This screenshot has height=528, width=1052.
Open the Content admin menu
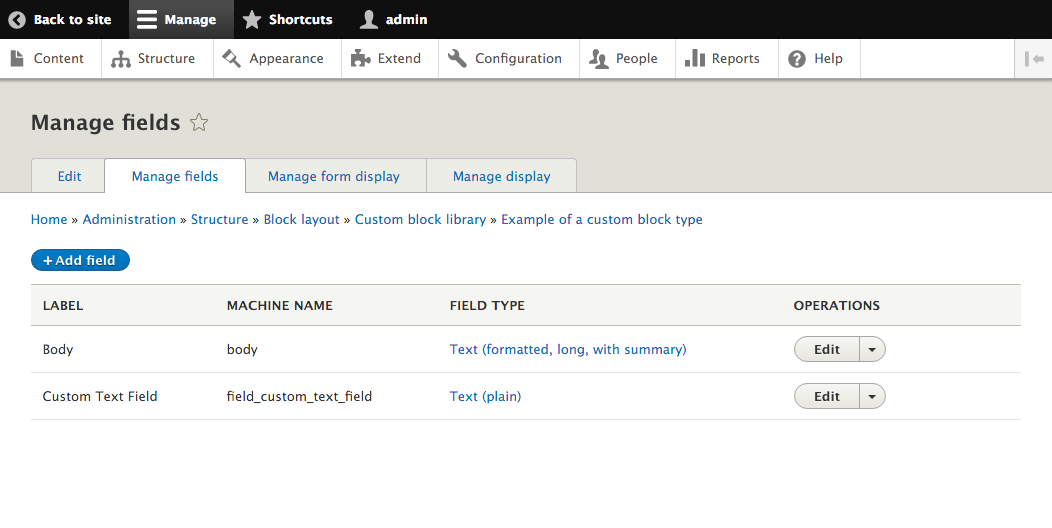click(x=48, y=59)
